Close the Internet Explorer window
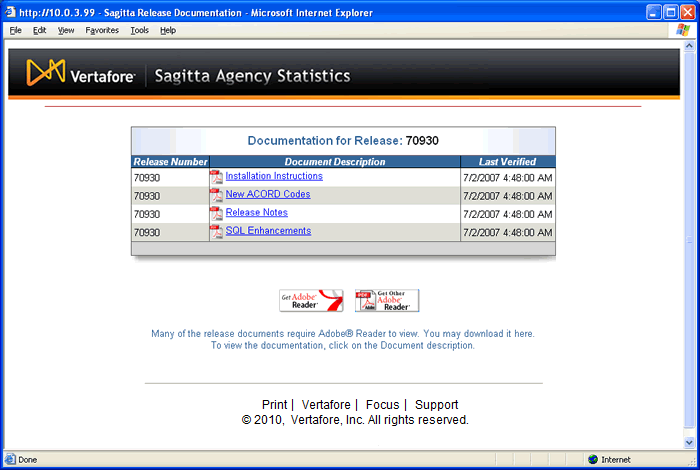700x470 pixels. 688,12
